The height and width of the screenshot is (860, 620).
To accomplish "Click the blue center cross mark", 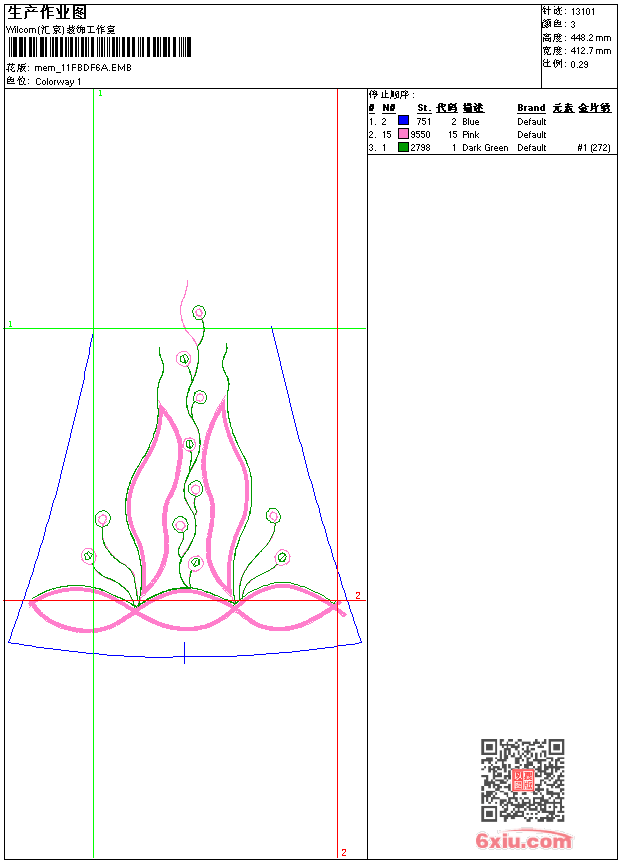I will point(184,653).
